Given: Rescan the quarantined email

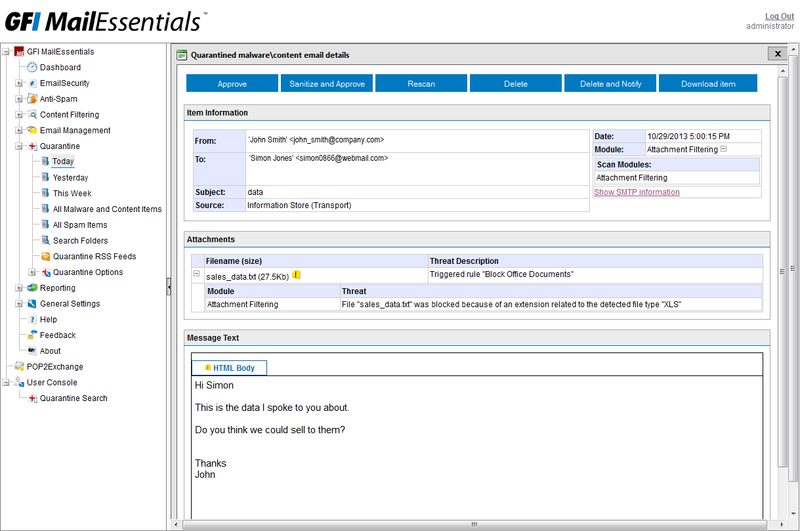Looking at the screenshot, I should point(421,84).
